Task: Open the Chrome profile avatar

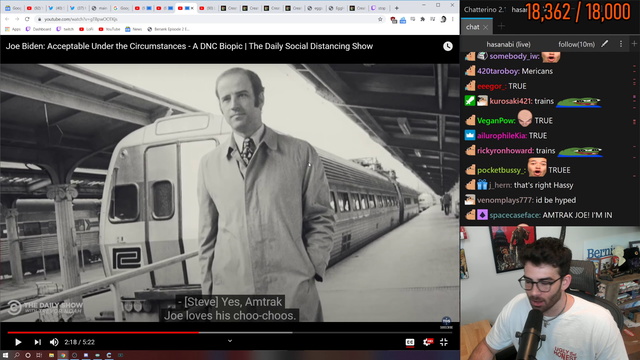Action: 443,19
